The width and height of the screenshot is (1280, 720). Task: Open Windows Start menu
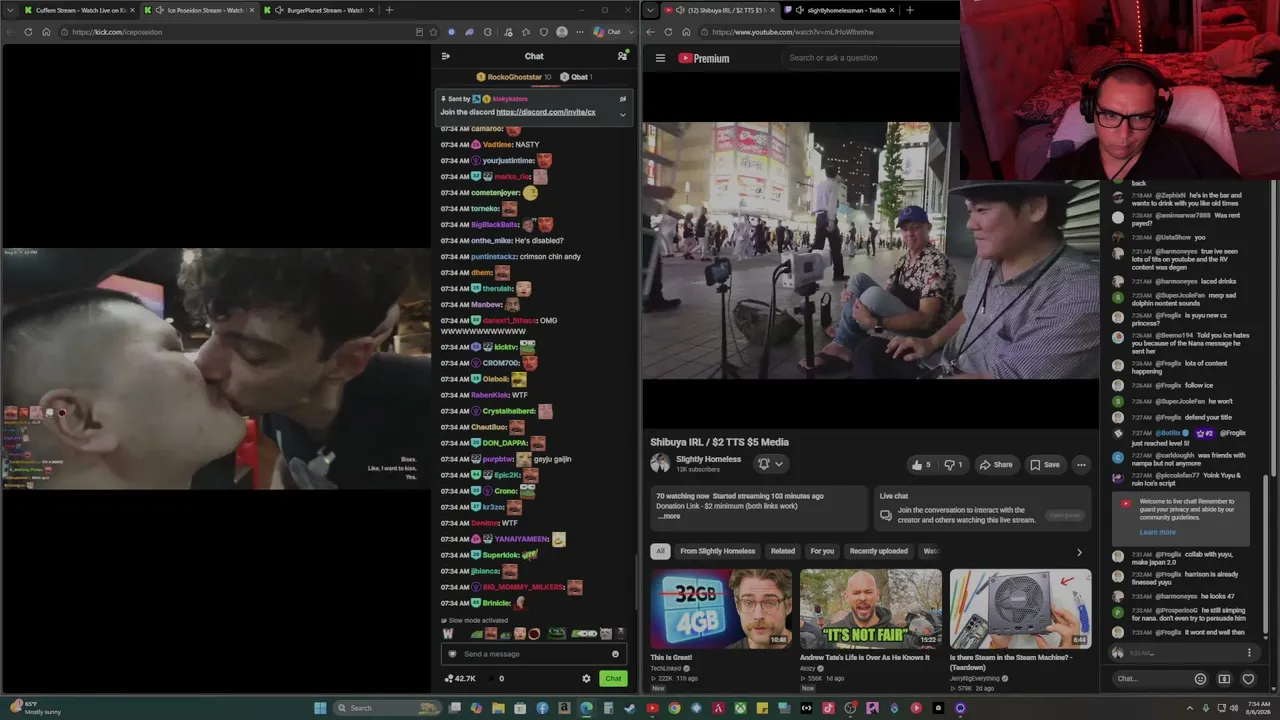pos(320,708)
